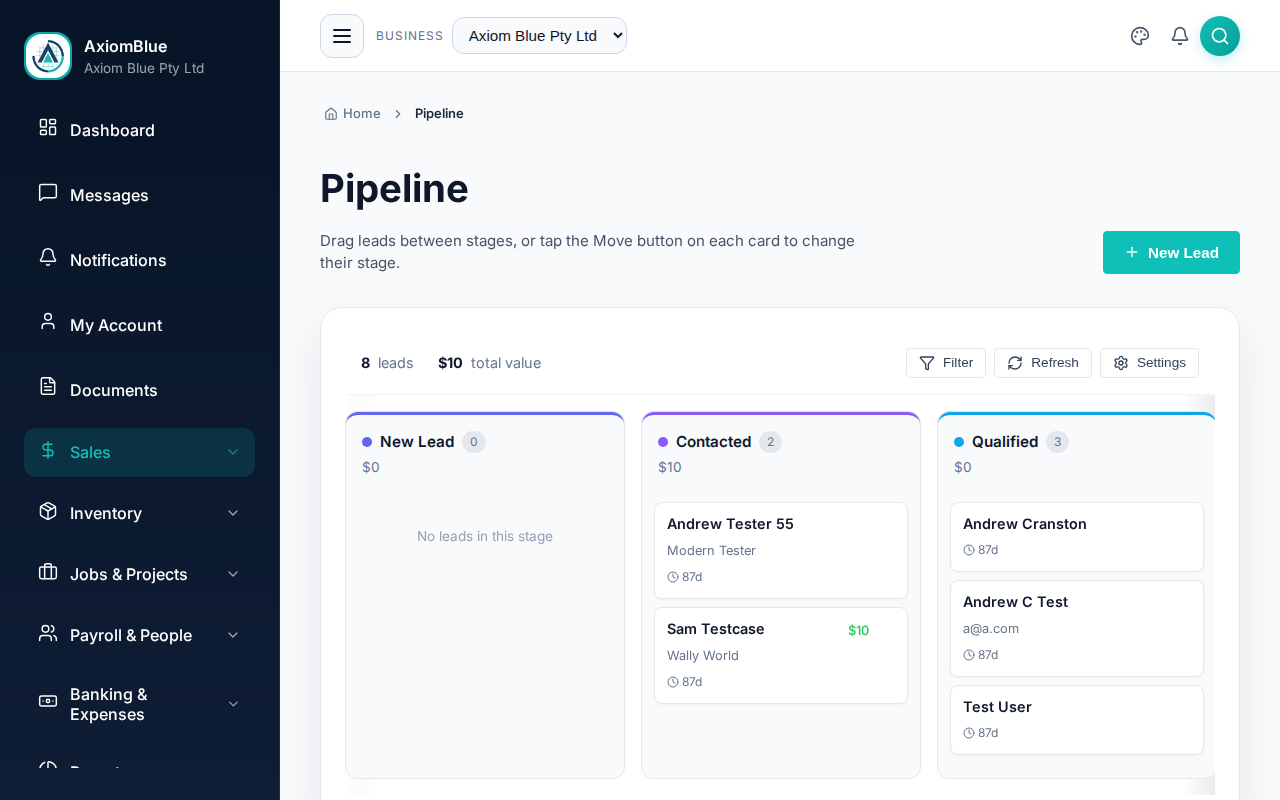Click the Home icon in breadcrumb
1280x800 pixels.
(331, 114)
